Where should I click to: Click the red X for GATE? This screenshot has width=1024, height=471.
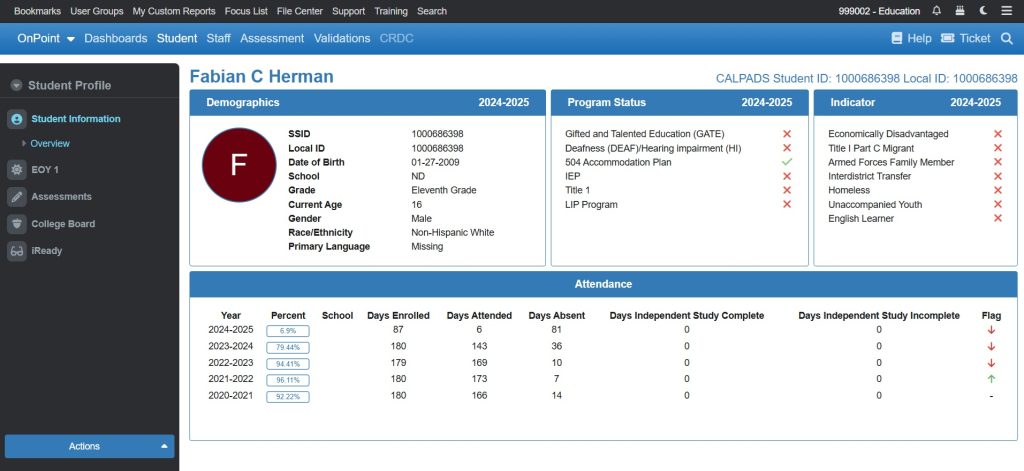coord(787,134)
